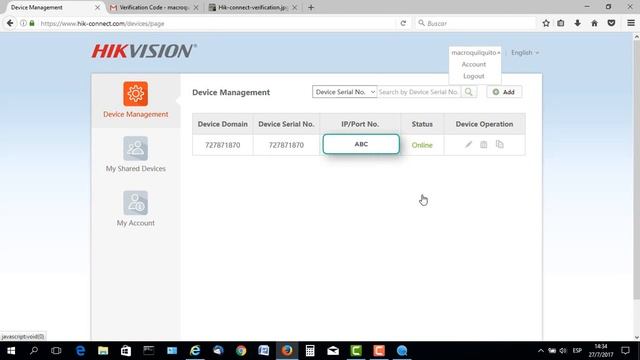Open the English language dropdown

525,53
